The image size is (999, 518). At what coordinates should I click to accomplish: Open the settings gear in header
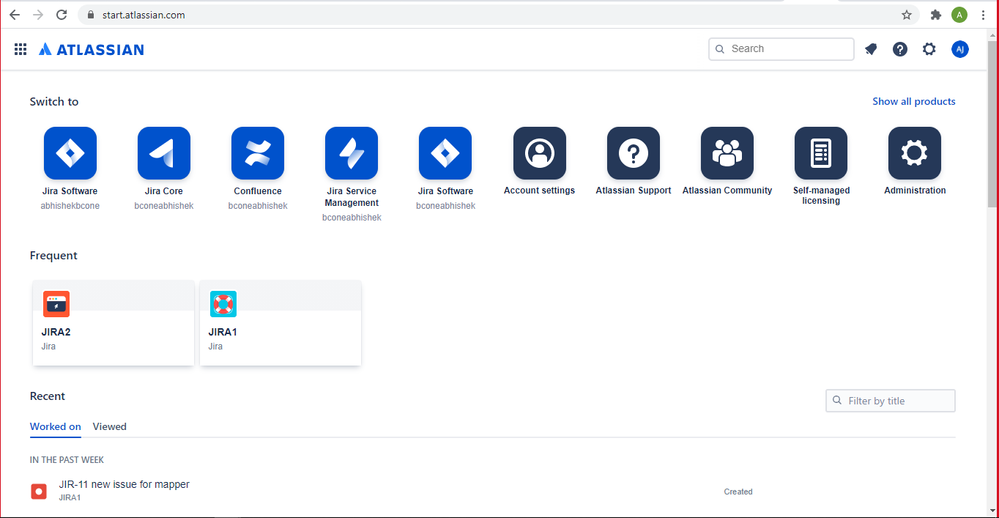coord(929,49)
